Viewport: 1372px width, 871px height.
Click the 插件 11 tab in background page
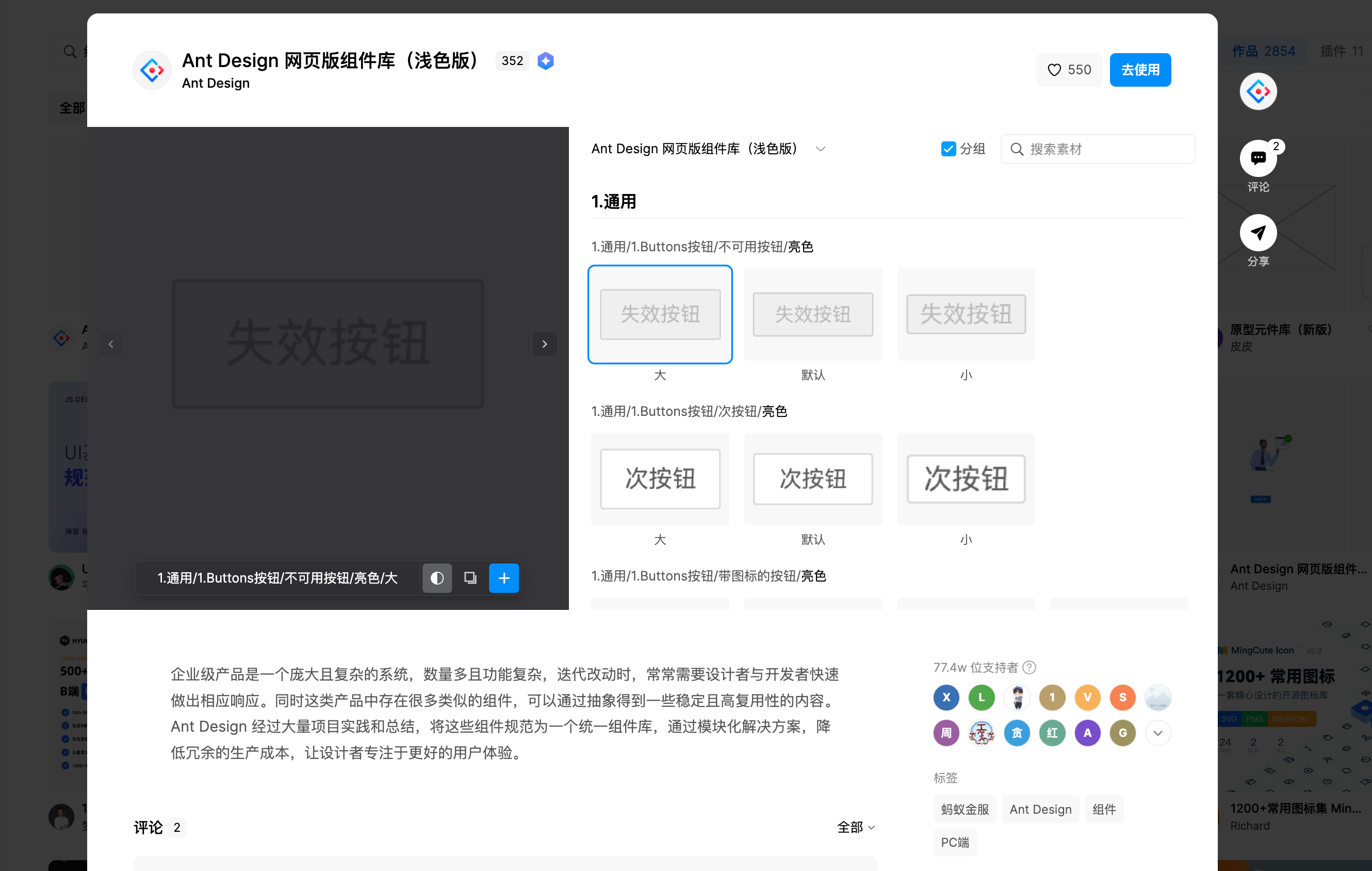1343,51
